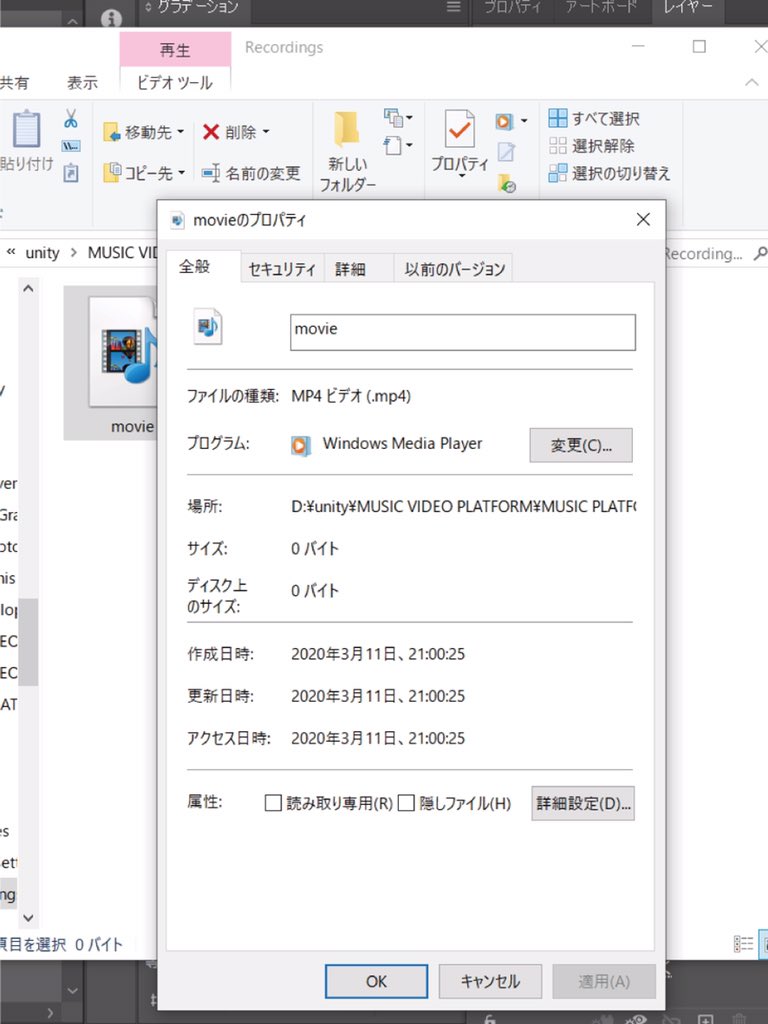Open the Move to (移動先) menu
768x1024 pixels.
tap(144, 133)
